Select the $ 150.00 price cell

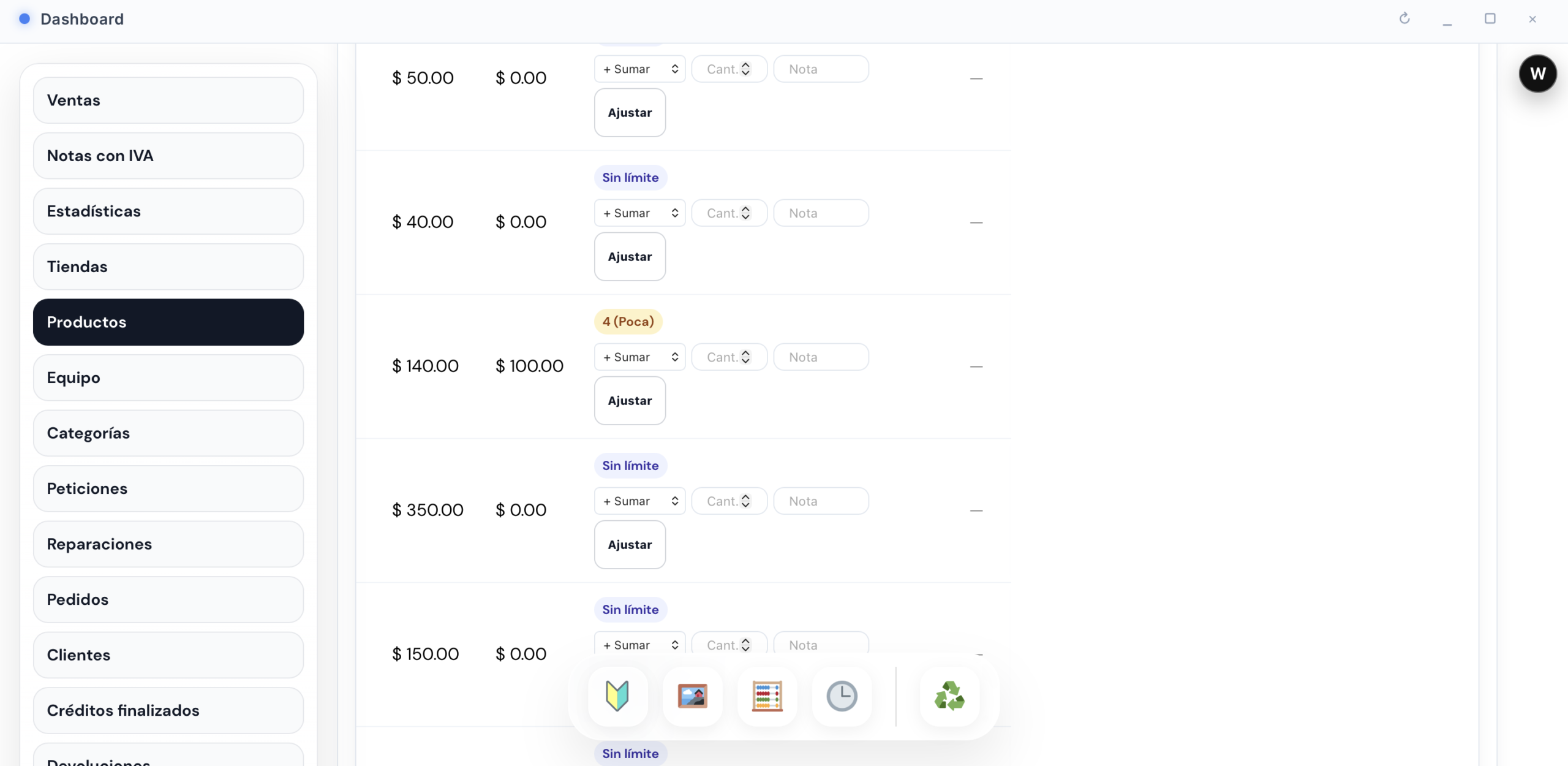click(x=425, y=654)
